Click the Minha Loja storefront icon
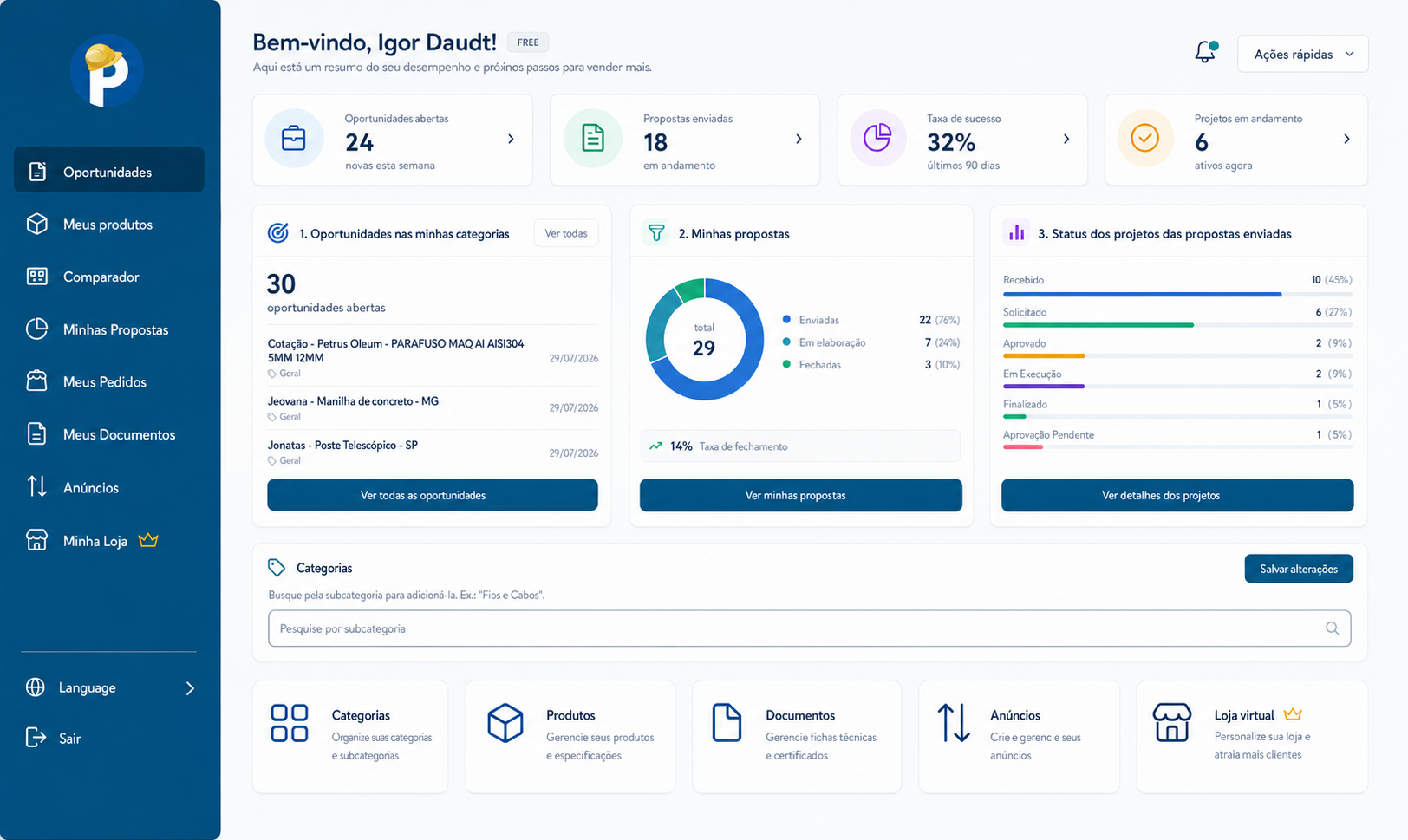 (36, 540)
